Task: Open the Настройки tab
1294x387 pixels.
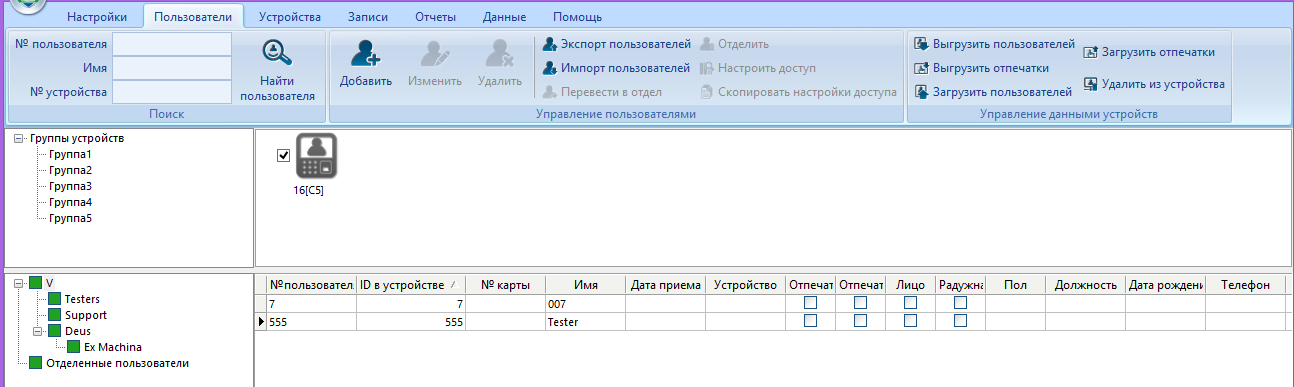Action: coord(97,17)
